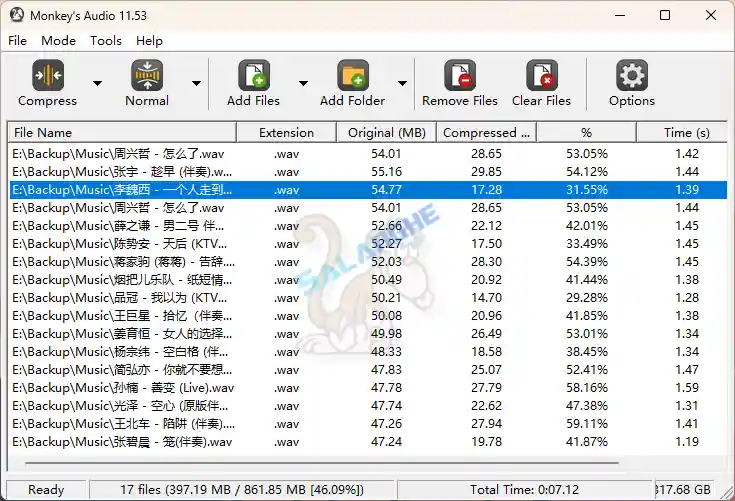Open the Tools menu
The height and width of the screenshot is (501, 735).
[x=106, y=41]
